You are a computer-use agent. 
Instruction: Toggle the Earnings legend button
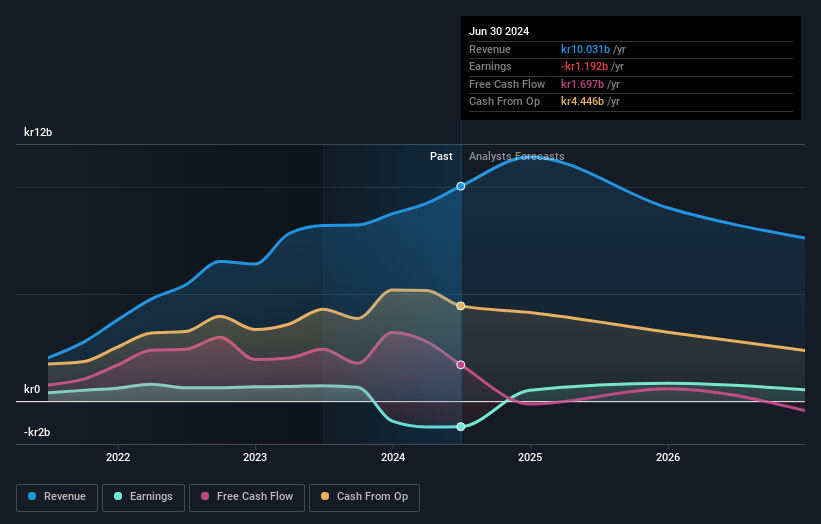point(143,497)
